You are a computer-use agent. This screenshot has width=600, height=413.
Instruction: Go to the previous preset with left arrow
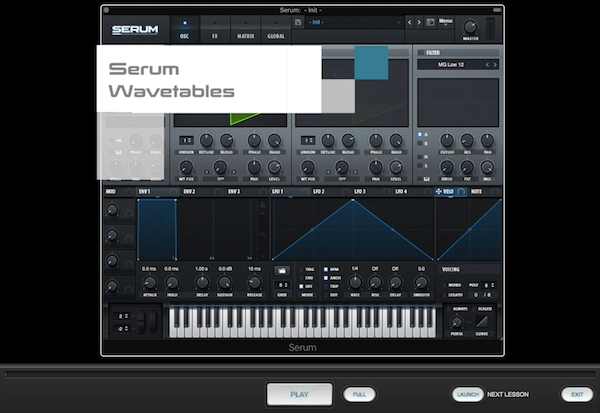pos(409,22)
